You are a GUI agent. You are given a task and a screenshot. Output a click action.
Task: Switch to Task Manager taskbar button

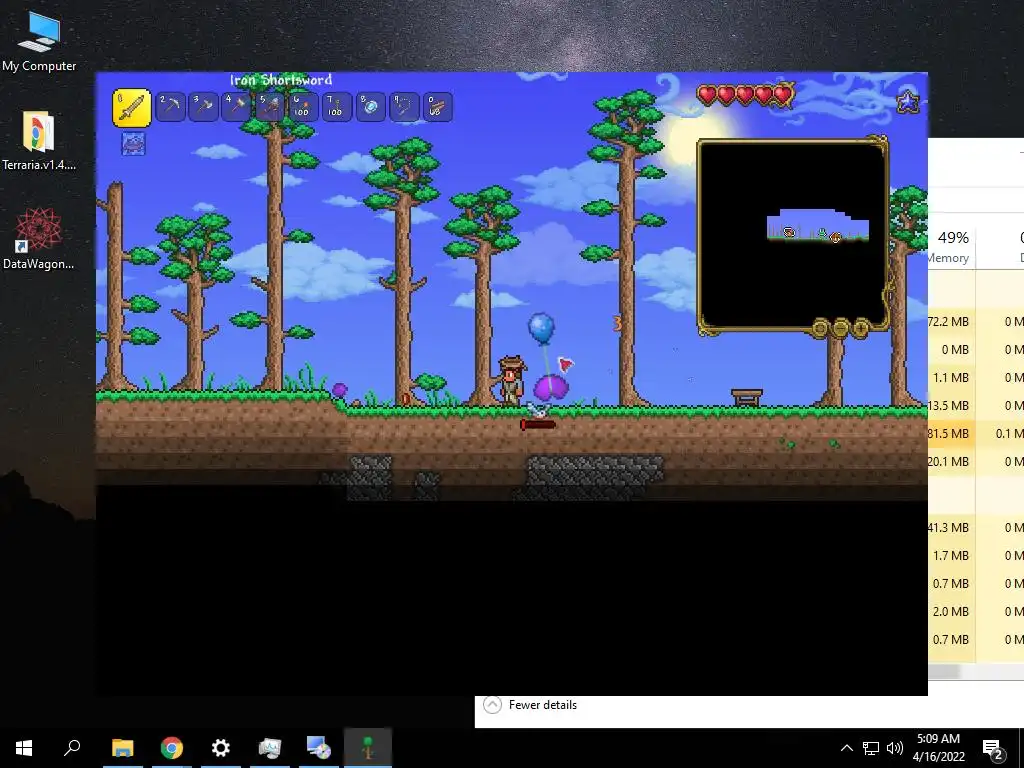270,748
